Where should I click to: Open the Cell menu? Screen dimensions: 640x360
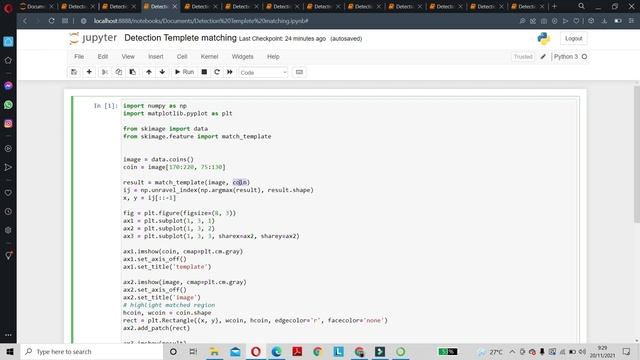click(182, 57)
